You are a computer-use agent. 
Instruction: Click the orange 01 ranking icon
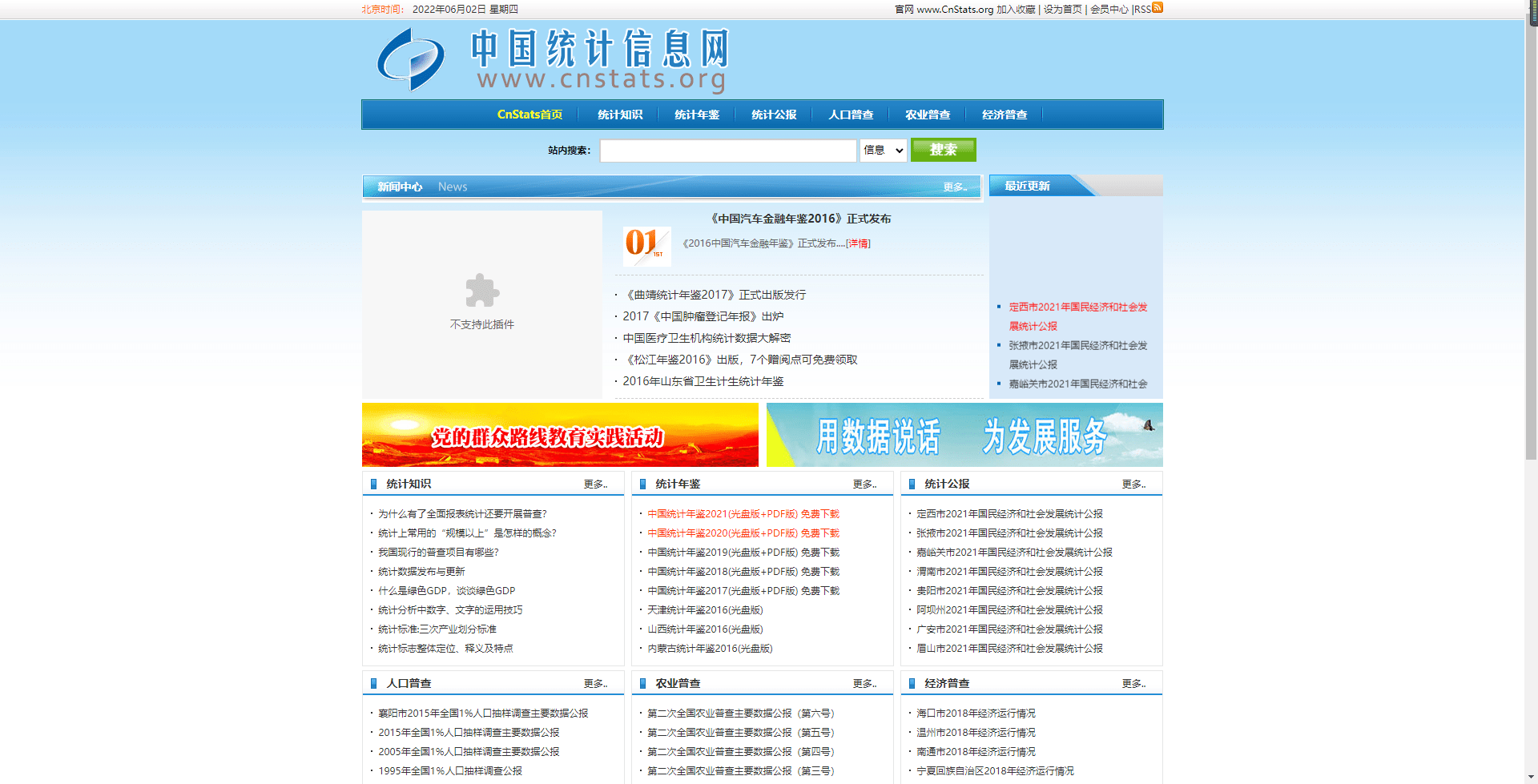(646, 244)
